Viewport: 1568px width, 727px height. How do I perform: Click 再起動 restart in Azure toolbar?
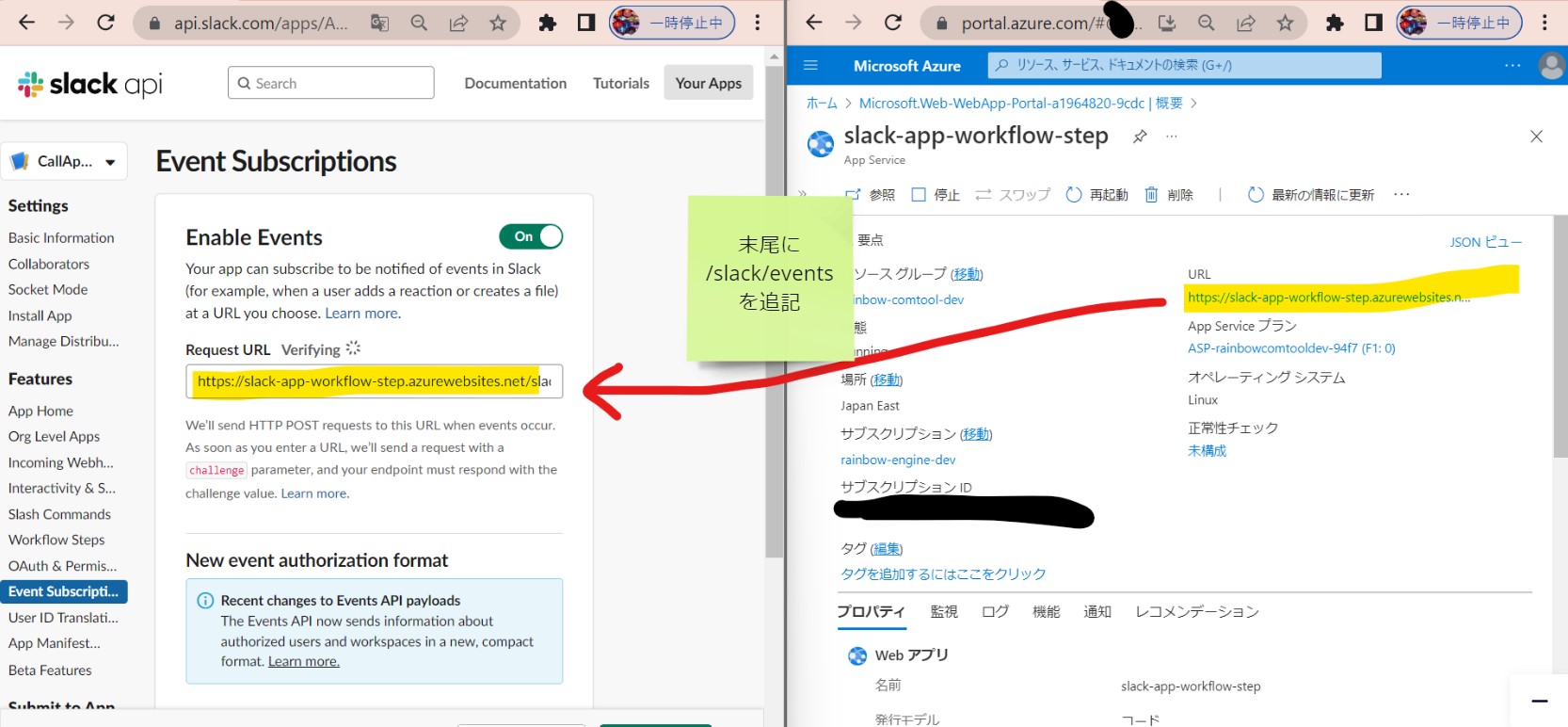click(x=1096, y=195)
